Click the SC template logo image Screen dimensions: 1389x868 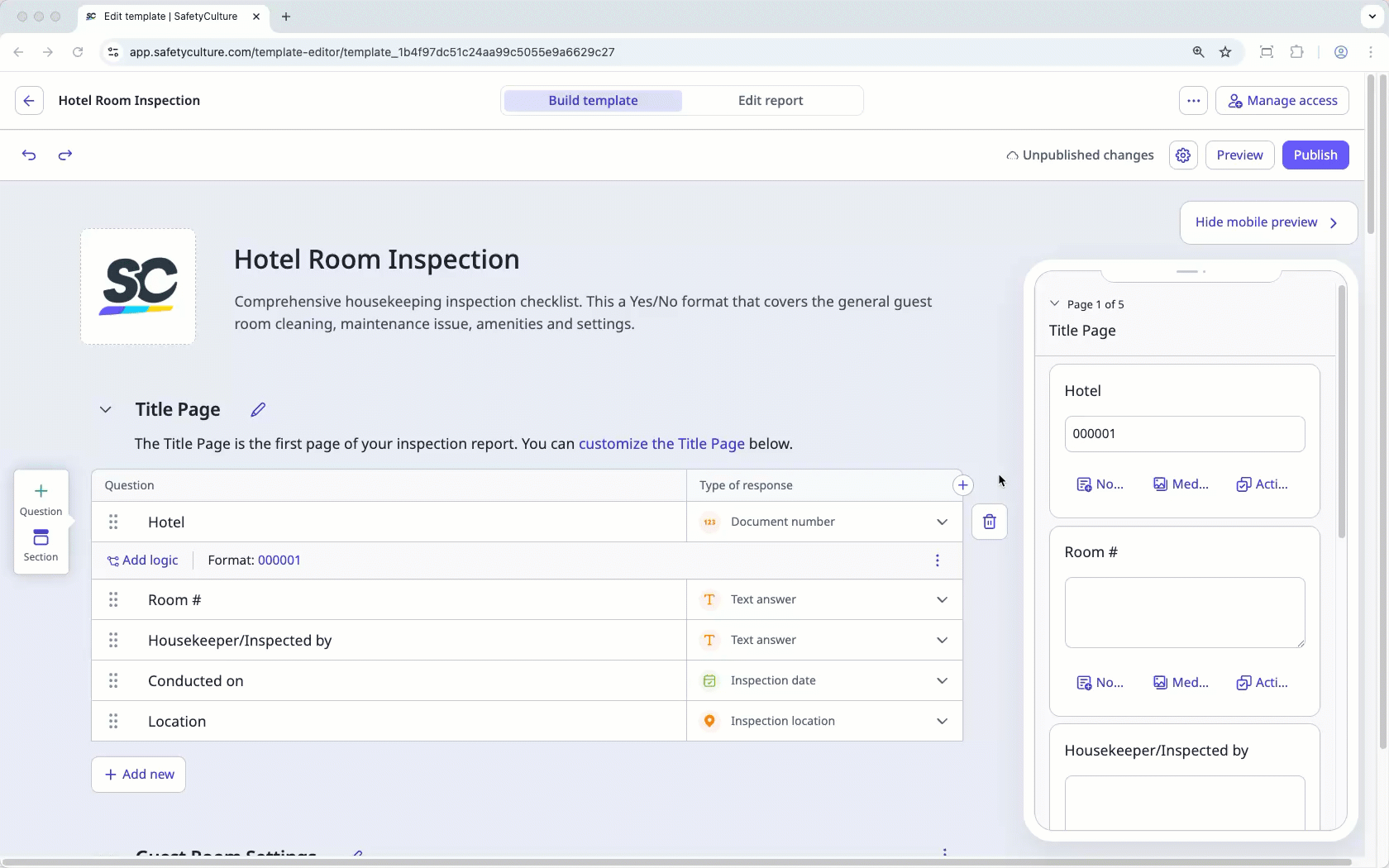click(x=138, y=287)
